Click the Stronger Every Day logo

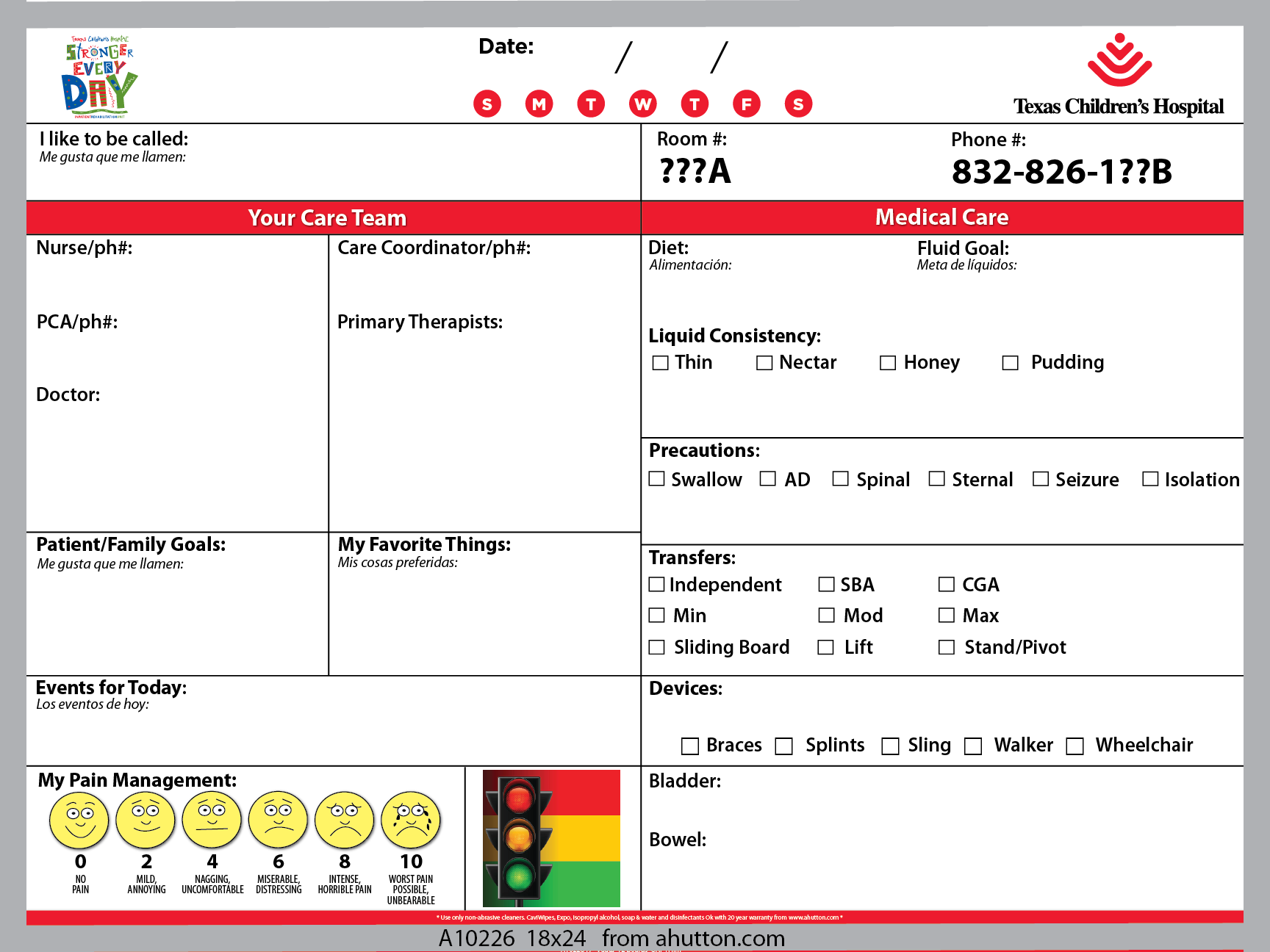click(99, 77)
